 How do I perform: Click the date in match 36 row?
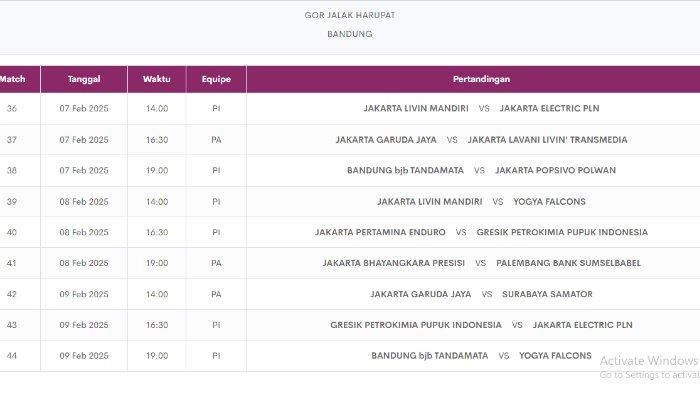click(x=84, y=109)
